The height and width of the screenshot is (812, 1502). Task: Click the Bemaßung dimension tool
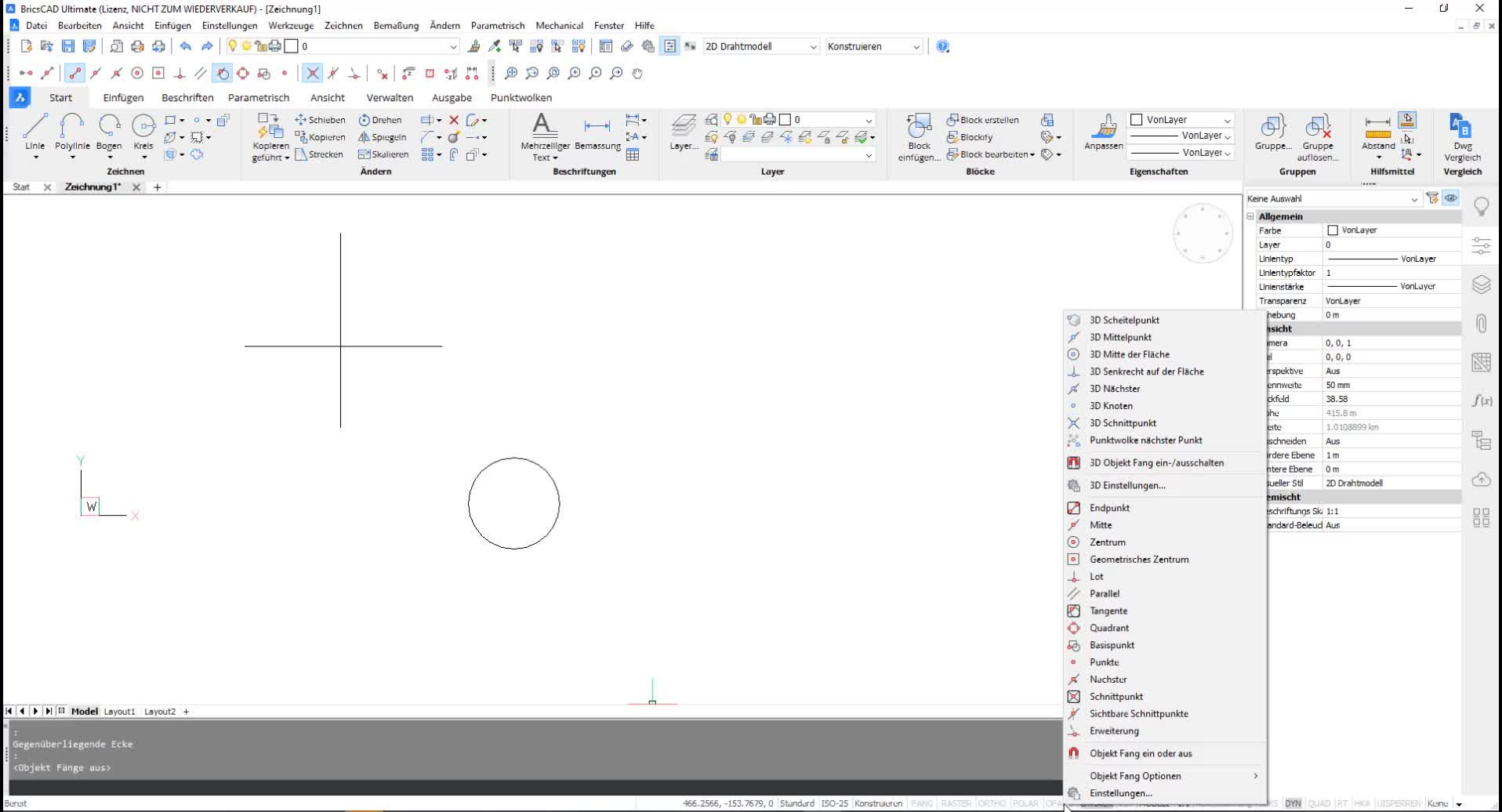[597, 133]
